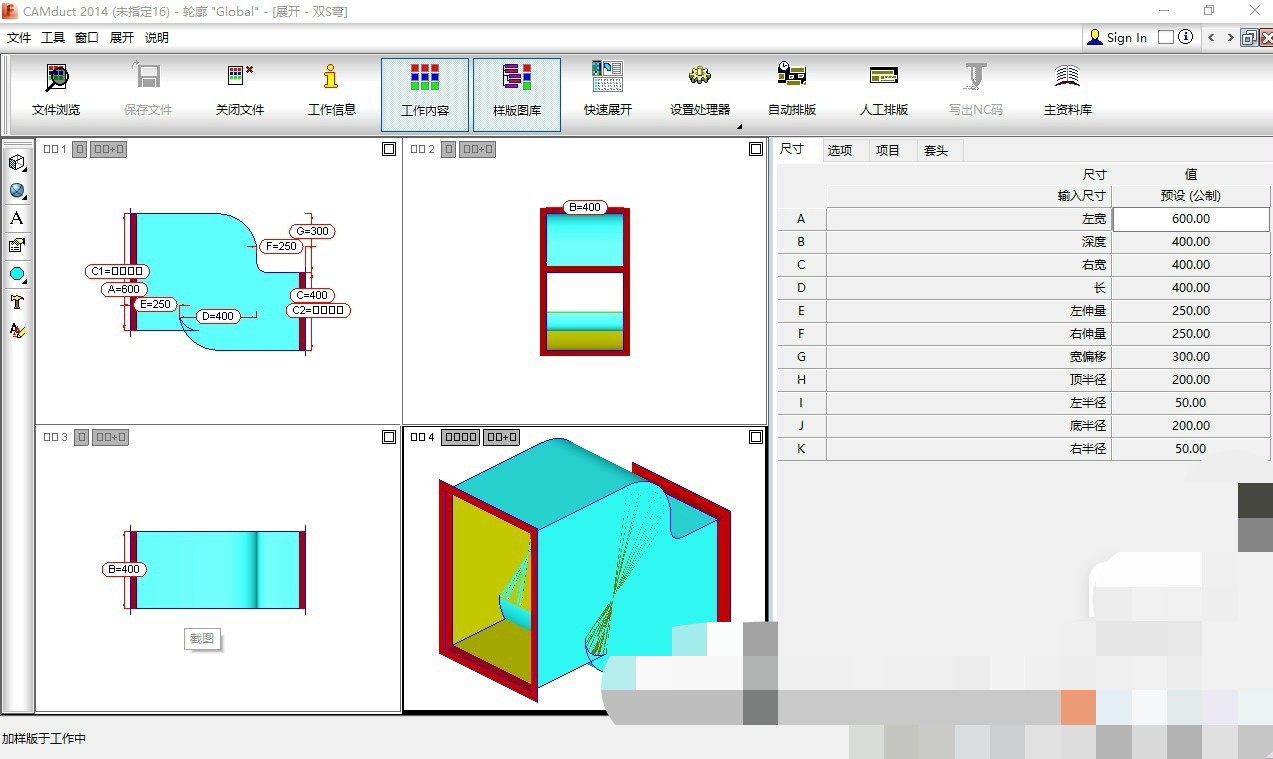The width and height of the screenshot is (1273, 759).
Task: Select the 深度 row B value 400.00
Action: (x=1191, y=241)
